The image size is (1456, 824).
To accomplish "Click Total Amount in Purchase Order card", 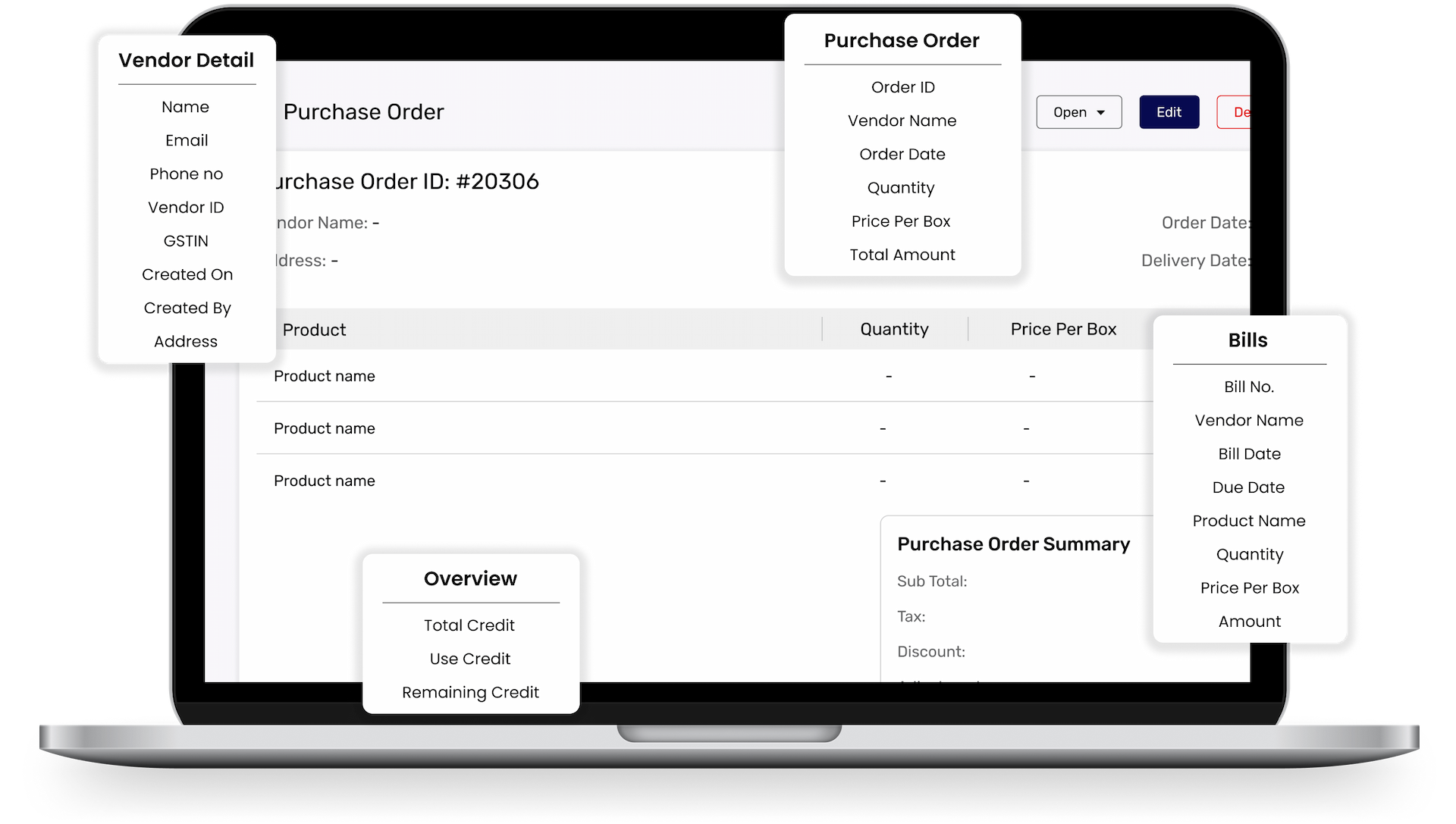I will click(902, 255).
